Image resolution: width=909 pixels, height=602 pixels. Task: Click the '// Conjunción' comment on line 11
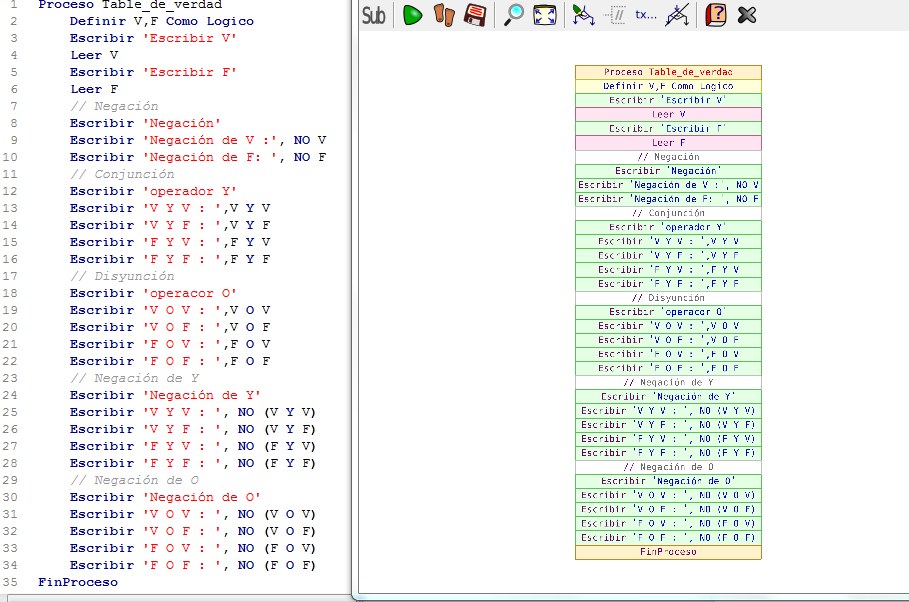pyautogui.click(x=122, y=175)
